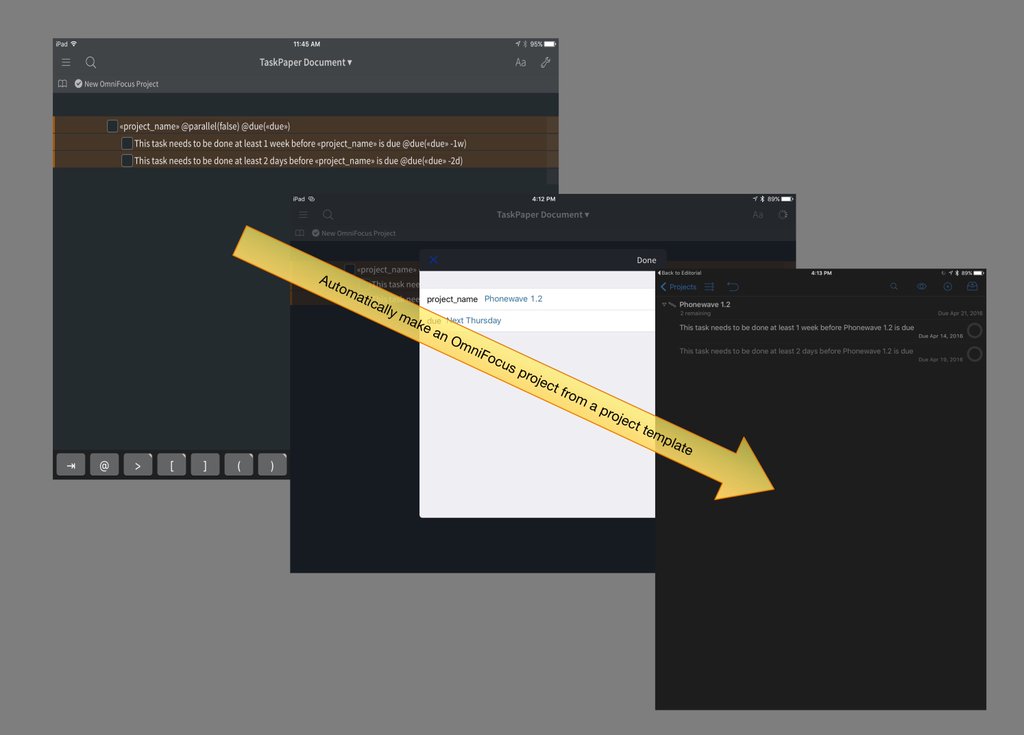Tap the inbox tray icon in OmniFocus
1024x735 pixels.
[x=972, y=286]
